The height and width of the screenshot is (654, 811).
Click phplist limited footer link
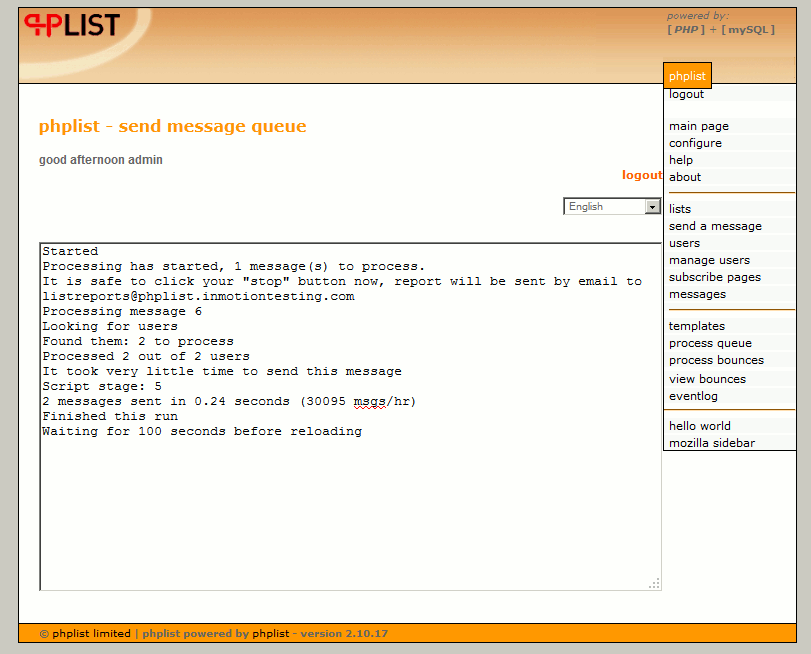[91, 634]
